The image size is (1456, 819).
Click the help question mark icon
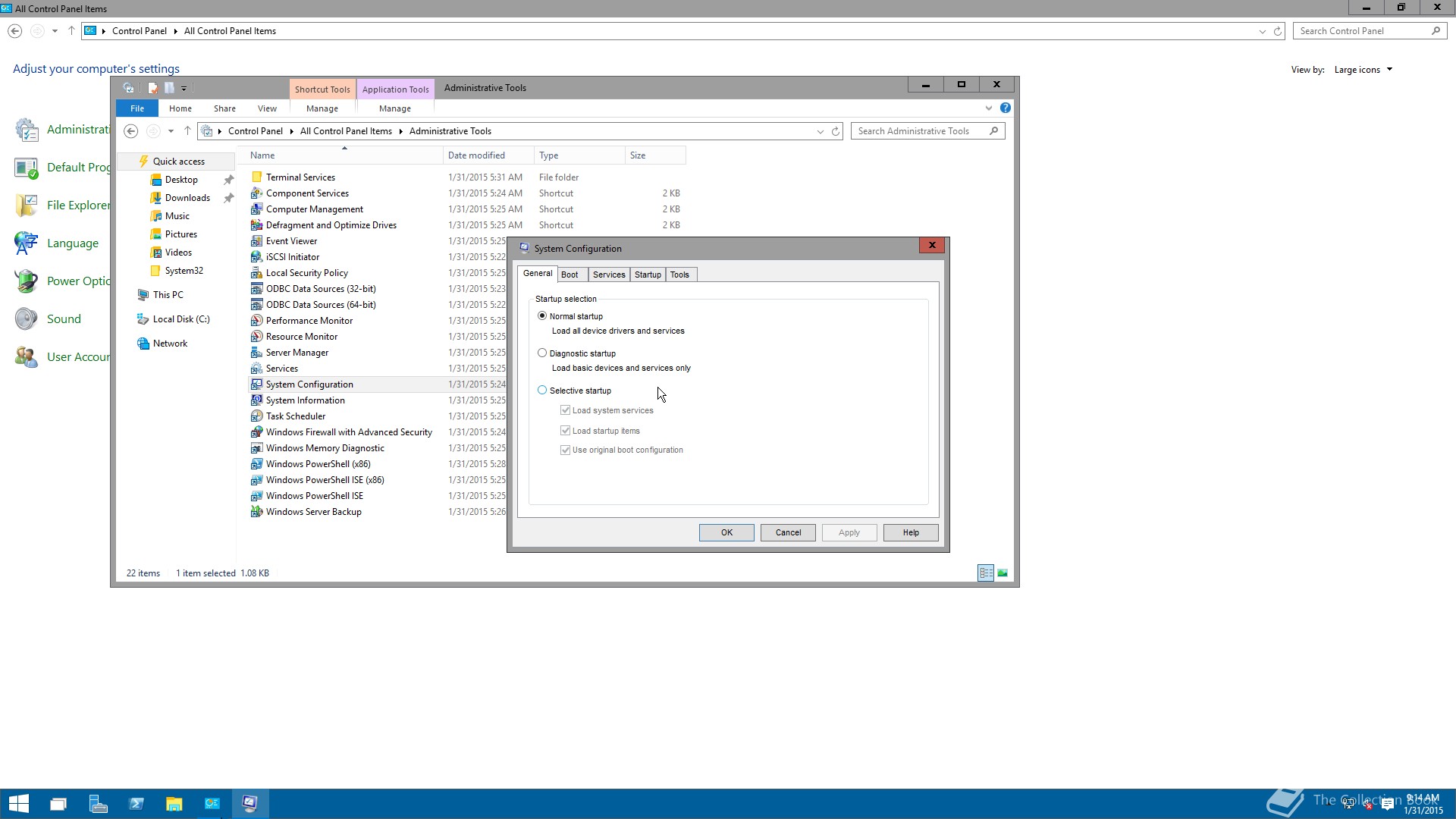[x=1006, y=108]
